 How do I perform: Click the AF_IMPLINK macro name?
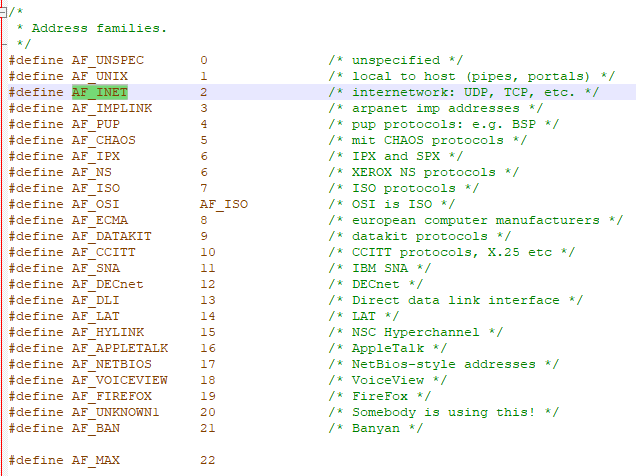(x=111, y=108)
